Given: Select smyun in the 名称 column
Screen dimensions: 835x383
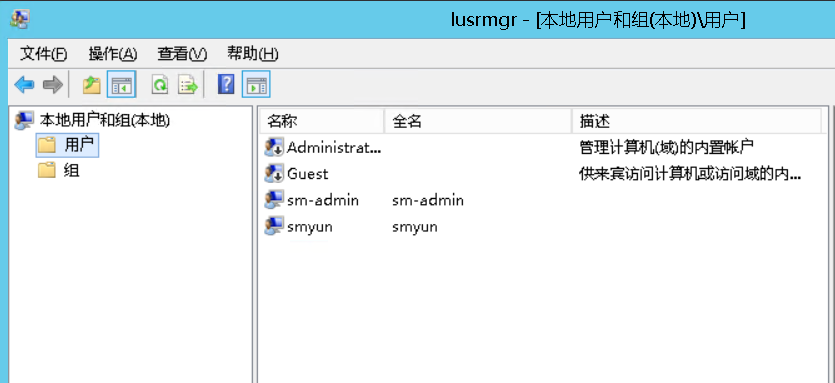Looking at the screenshot, I should point(309,227).
